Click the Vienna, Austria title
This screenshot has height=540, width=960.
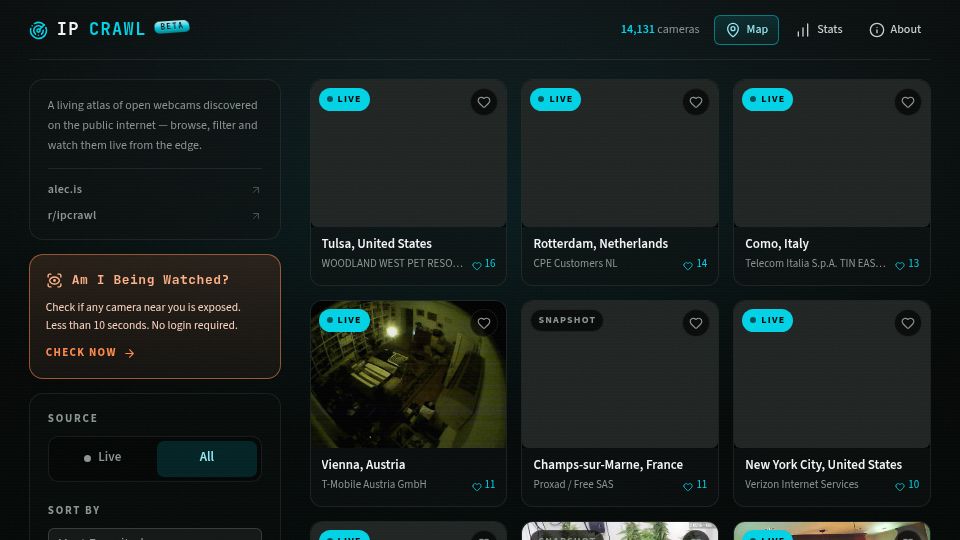pos(363,465)
